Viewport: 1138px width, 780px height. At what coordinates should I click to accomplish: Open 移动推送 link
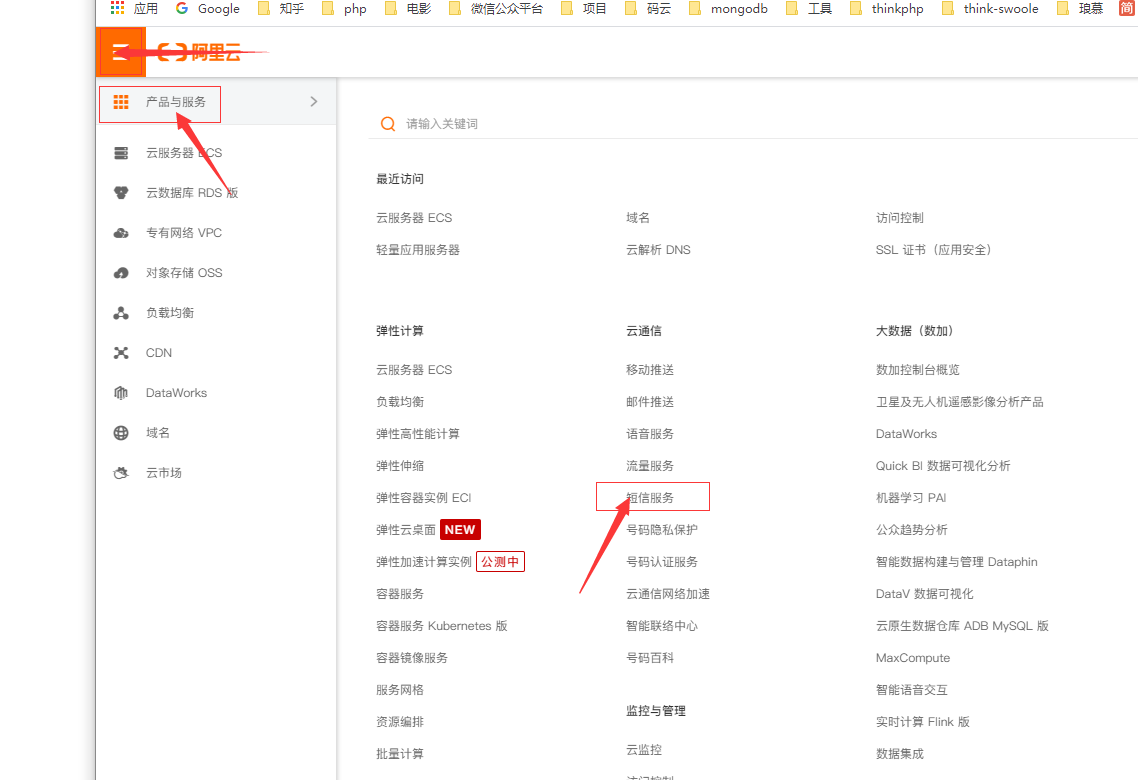click(x=650, y=370)
